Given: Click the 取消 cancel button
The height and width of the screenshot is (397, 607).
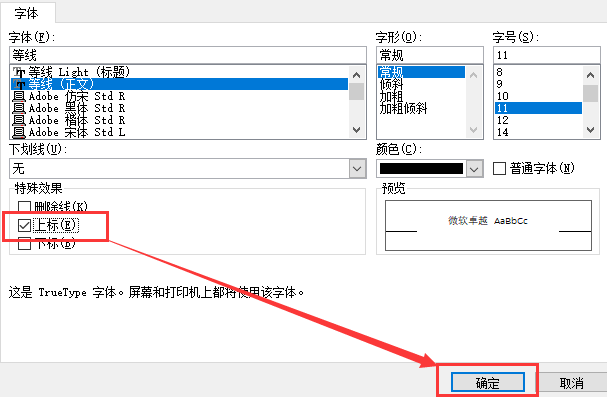Looking at the screenshot, I should point(571,383).
